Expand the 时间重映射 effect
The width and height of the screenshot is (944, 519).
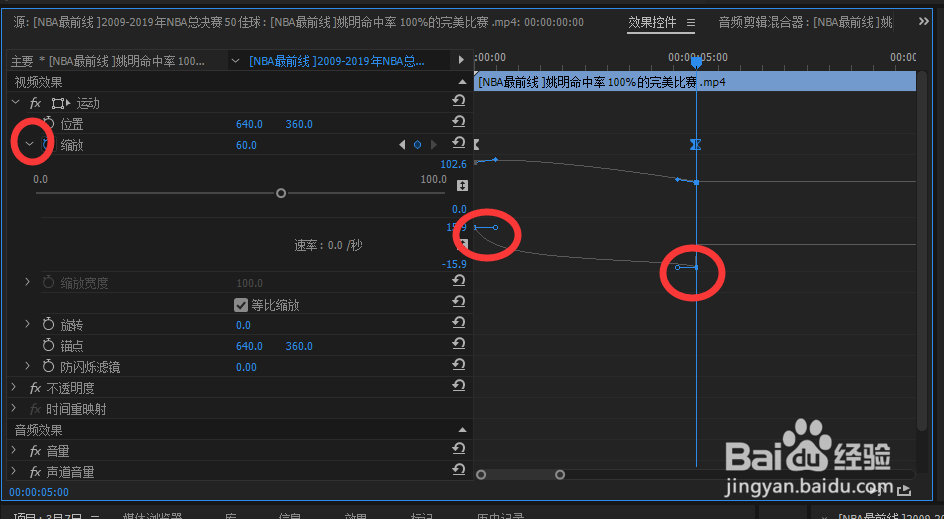(15, 408)
